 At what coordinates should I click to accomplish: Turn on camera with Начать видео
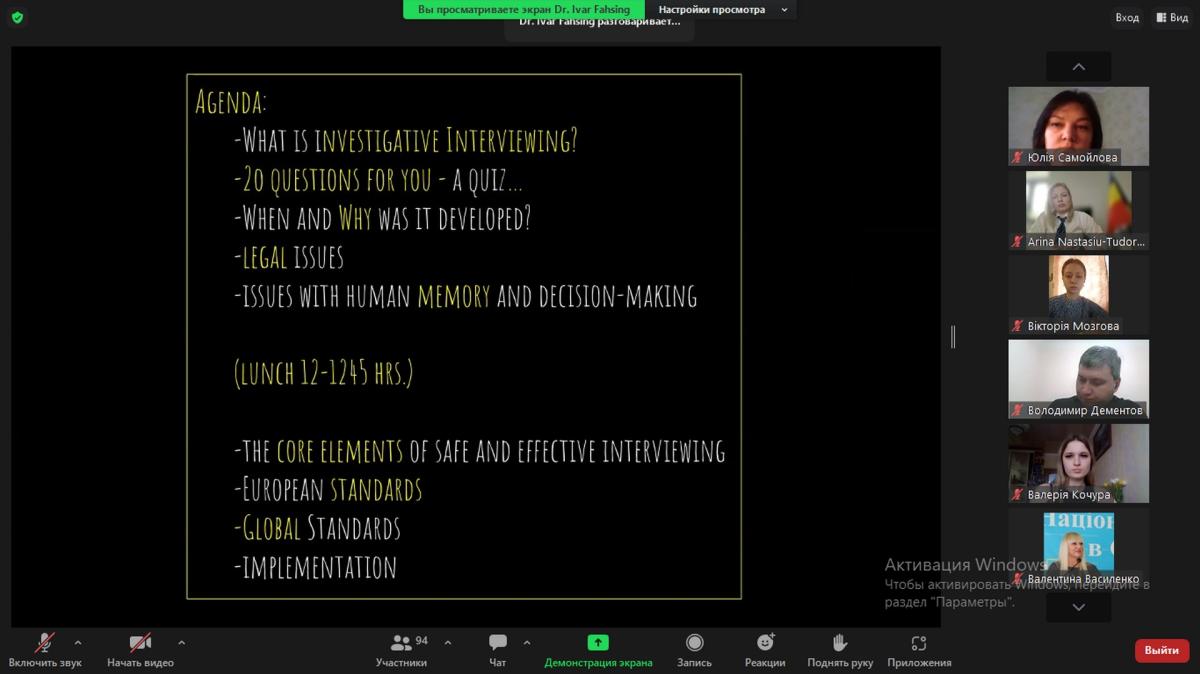[140, 643]
